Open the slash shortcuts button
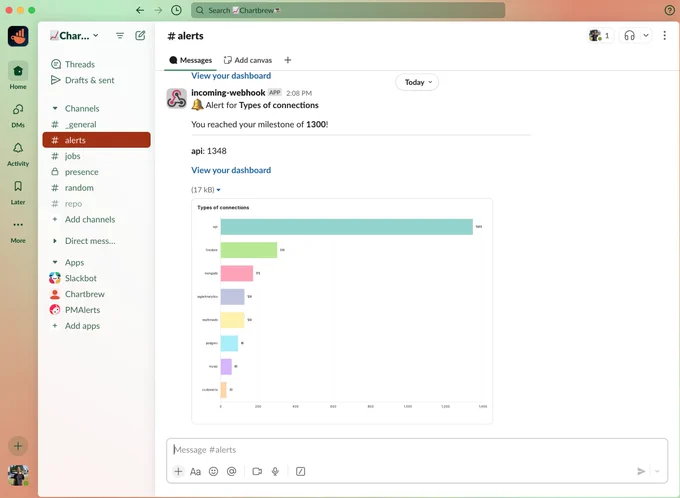The image size is (680, 498). tap(301, 471)
